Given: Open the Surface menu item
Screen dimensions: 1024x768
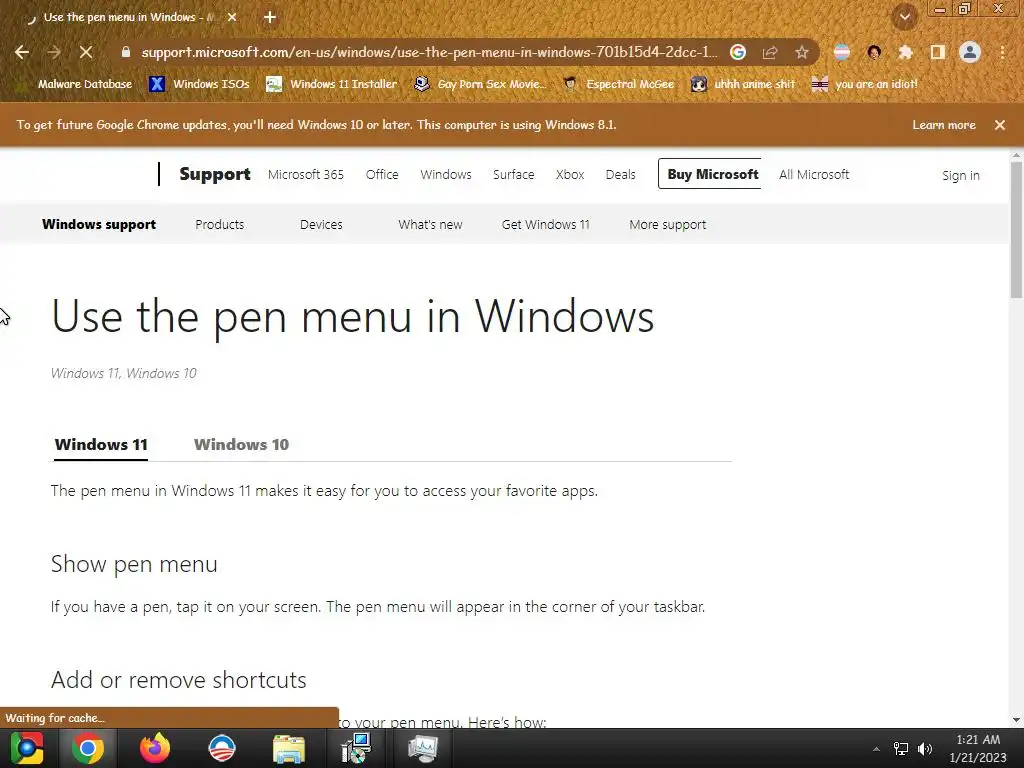Looking at the screenshot, I should point(513,174).
